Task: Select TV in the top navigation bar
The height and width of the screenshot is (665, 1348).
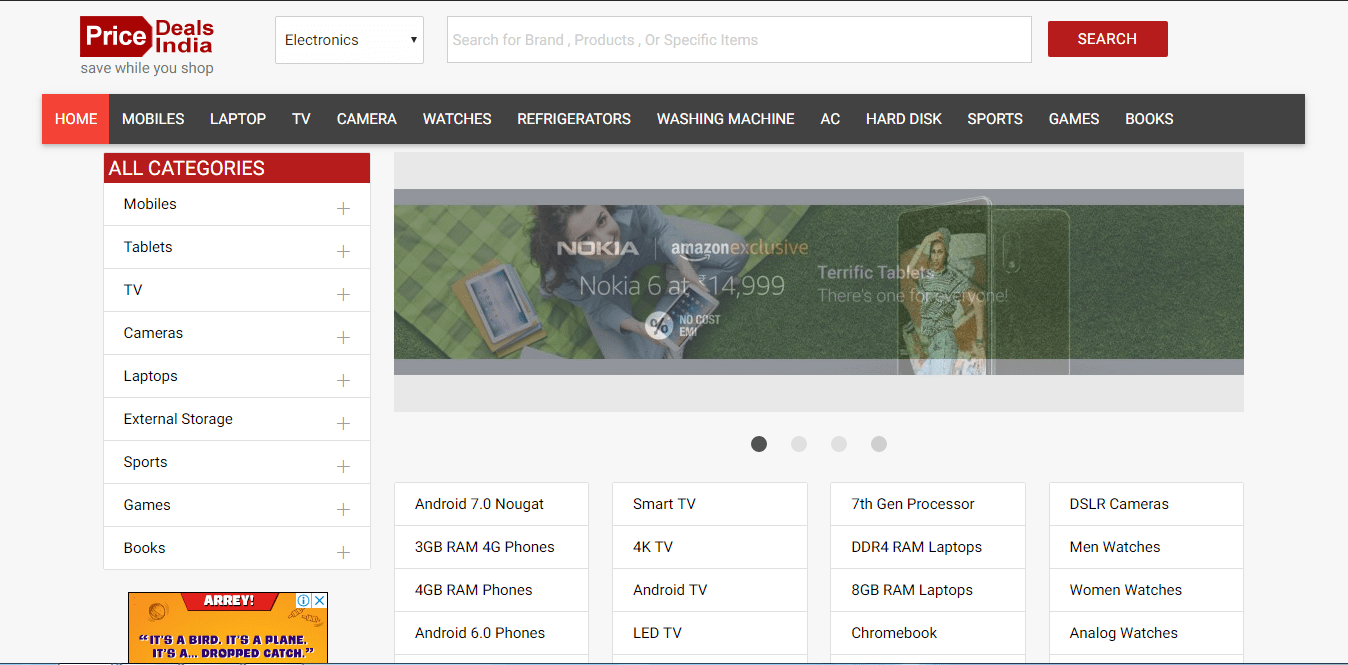Action: coord(301,119)
